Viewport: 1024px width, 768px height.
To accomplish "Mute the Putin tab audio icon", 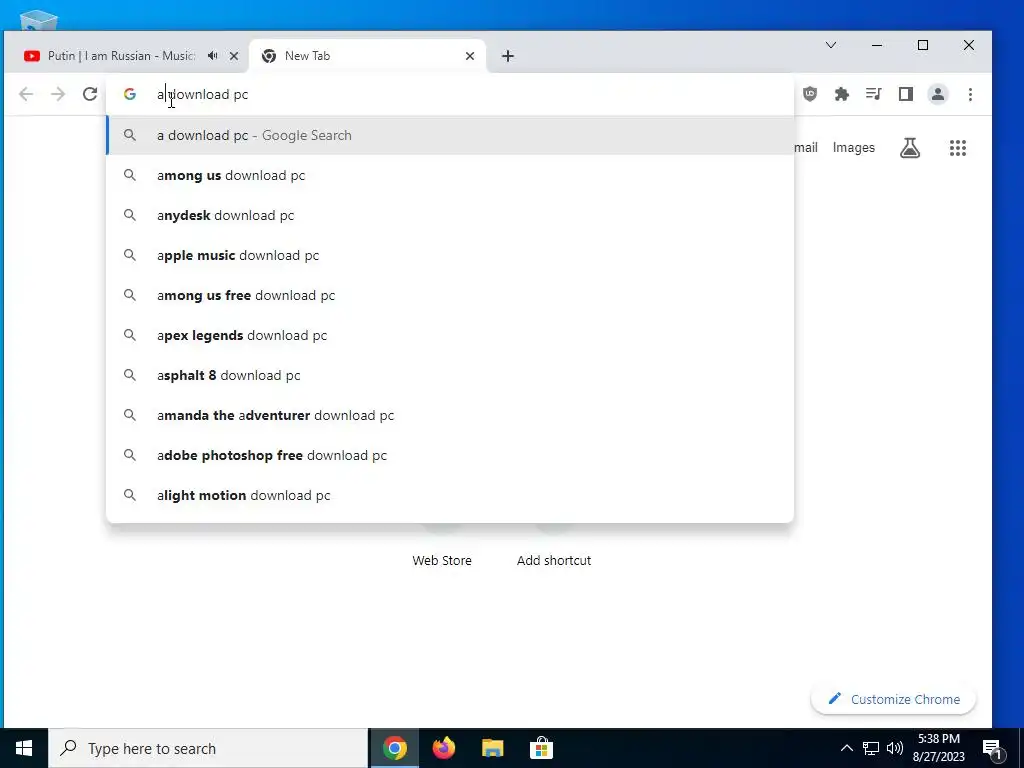I will point(212,56).
